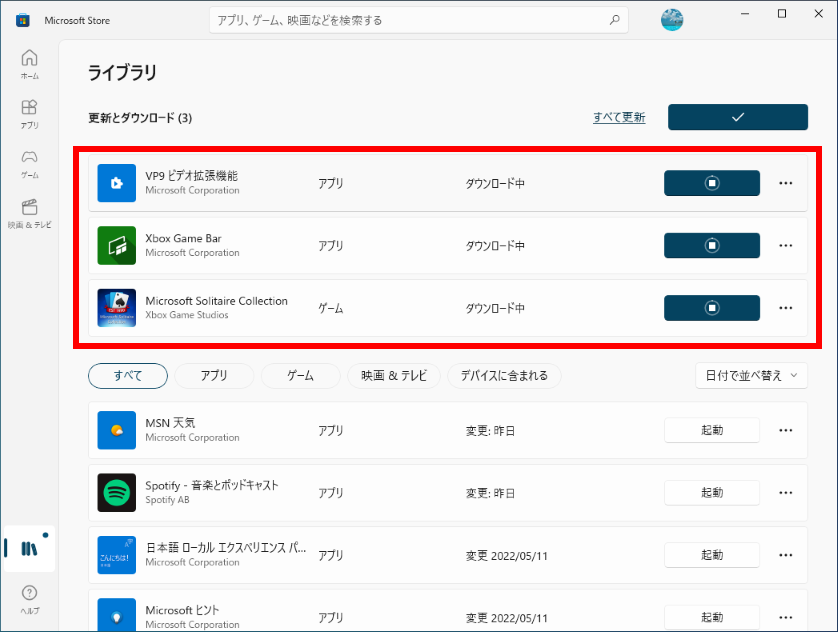Open more options for Spotify

coord(786,493)
